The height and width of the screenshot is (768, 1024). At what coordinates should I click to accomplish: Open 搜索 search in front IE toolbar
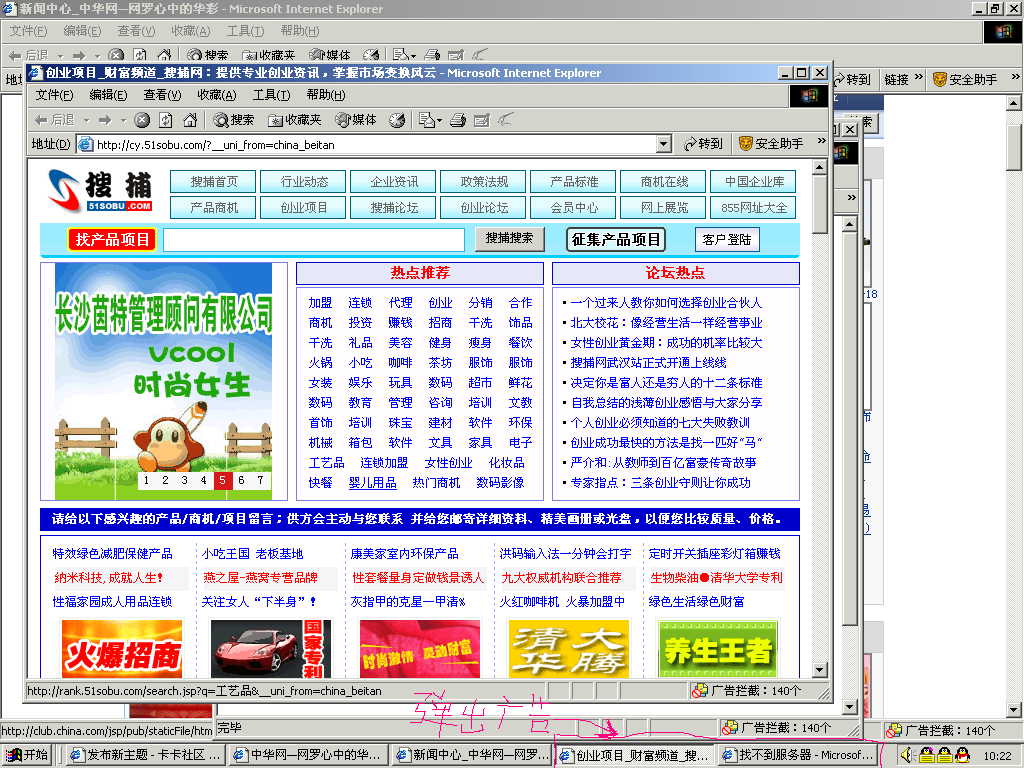click(234, 120)
